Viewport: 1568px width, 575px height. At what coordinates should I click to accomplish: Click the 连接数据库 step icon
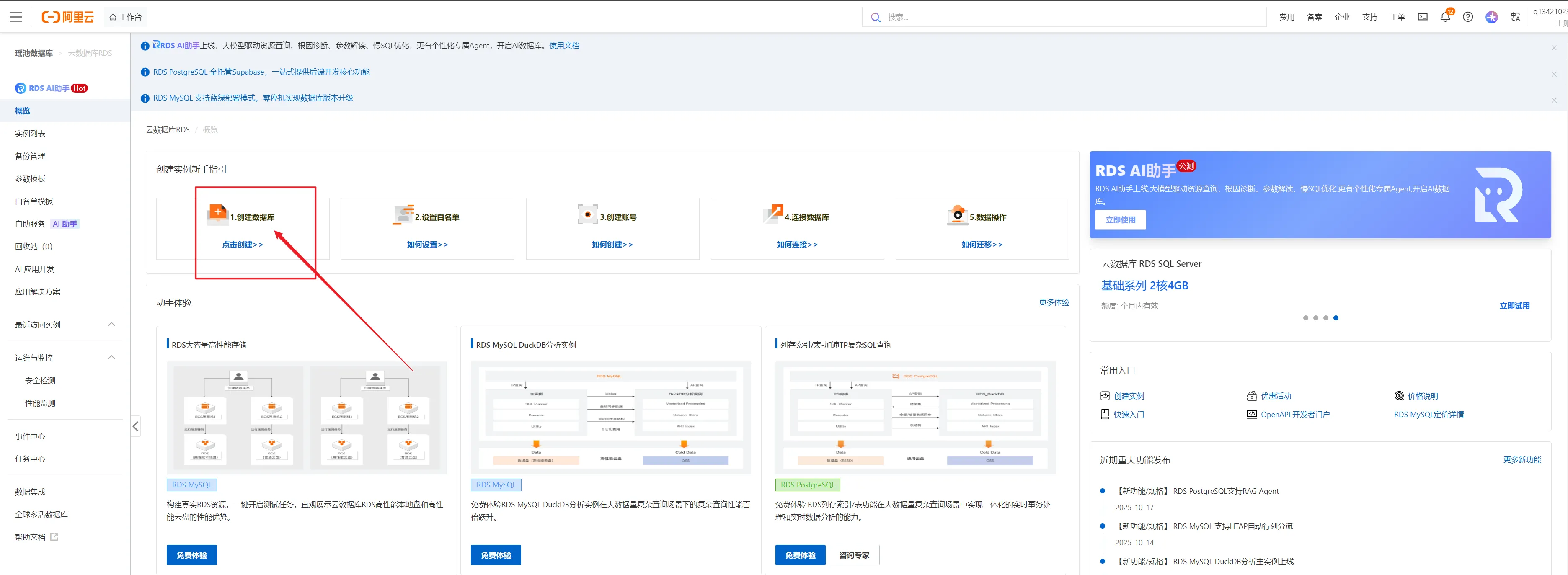pos(772,214)
